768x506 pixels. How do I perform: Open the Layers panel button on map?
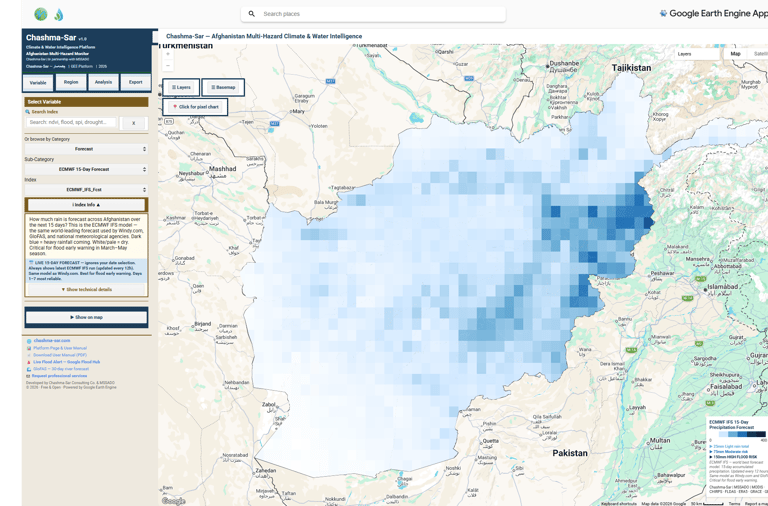click(181, 87)
